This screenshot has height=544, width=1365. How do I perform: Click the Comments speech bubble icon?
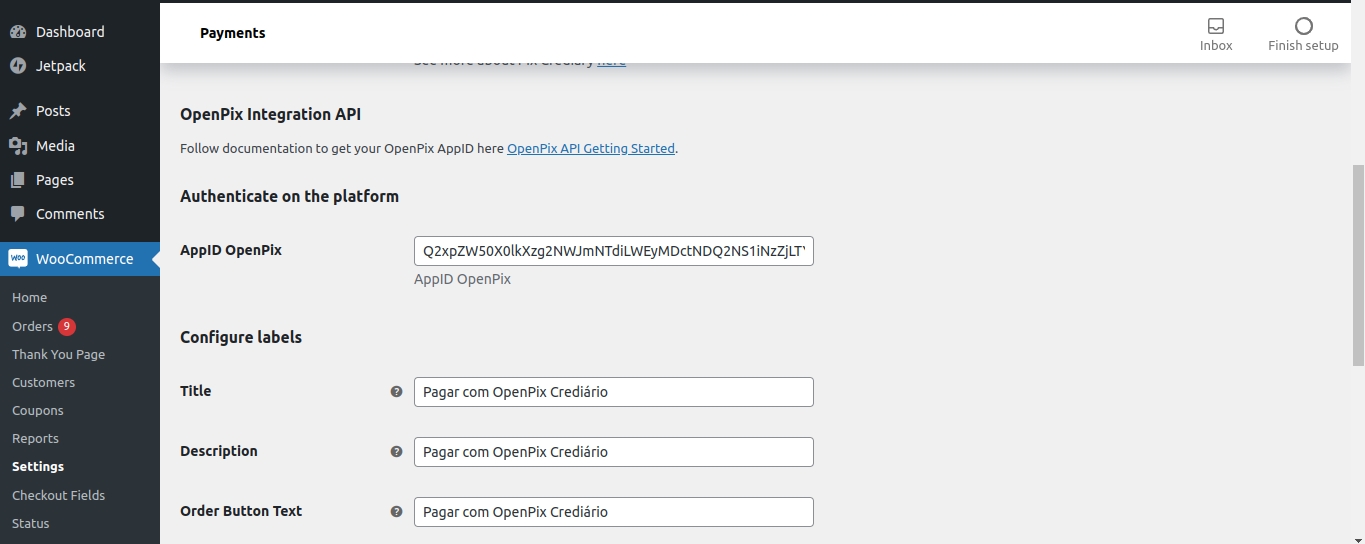(18, 214)
